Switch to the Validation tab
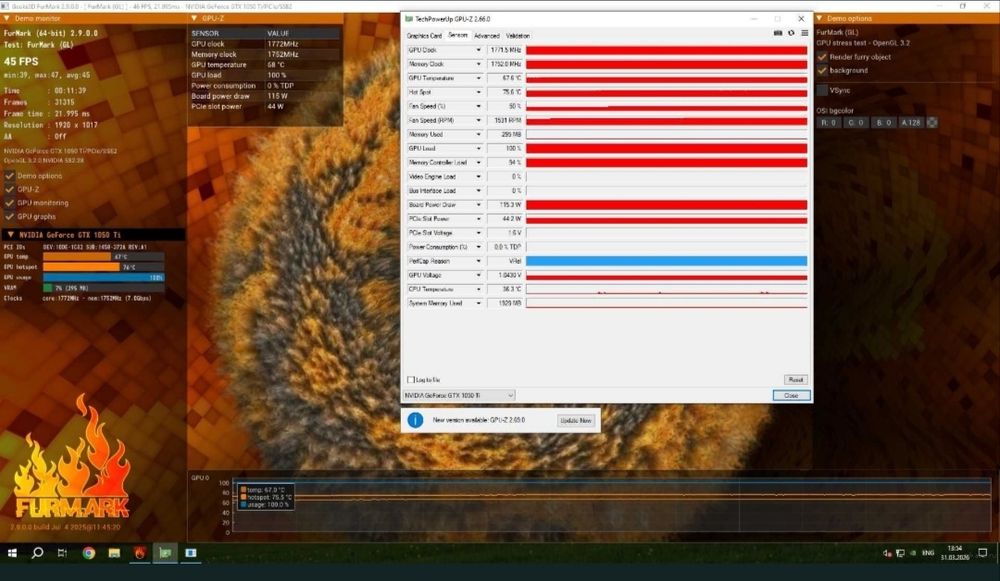This screenshot has height=581, width=1000. pyautogui.click(x=517, y=36)
